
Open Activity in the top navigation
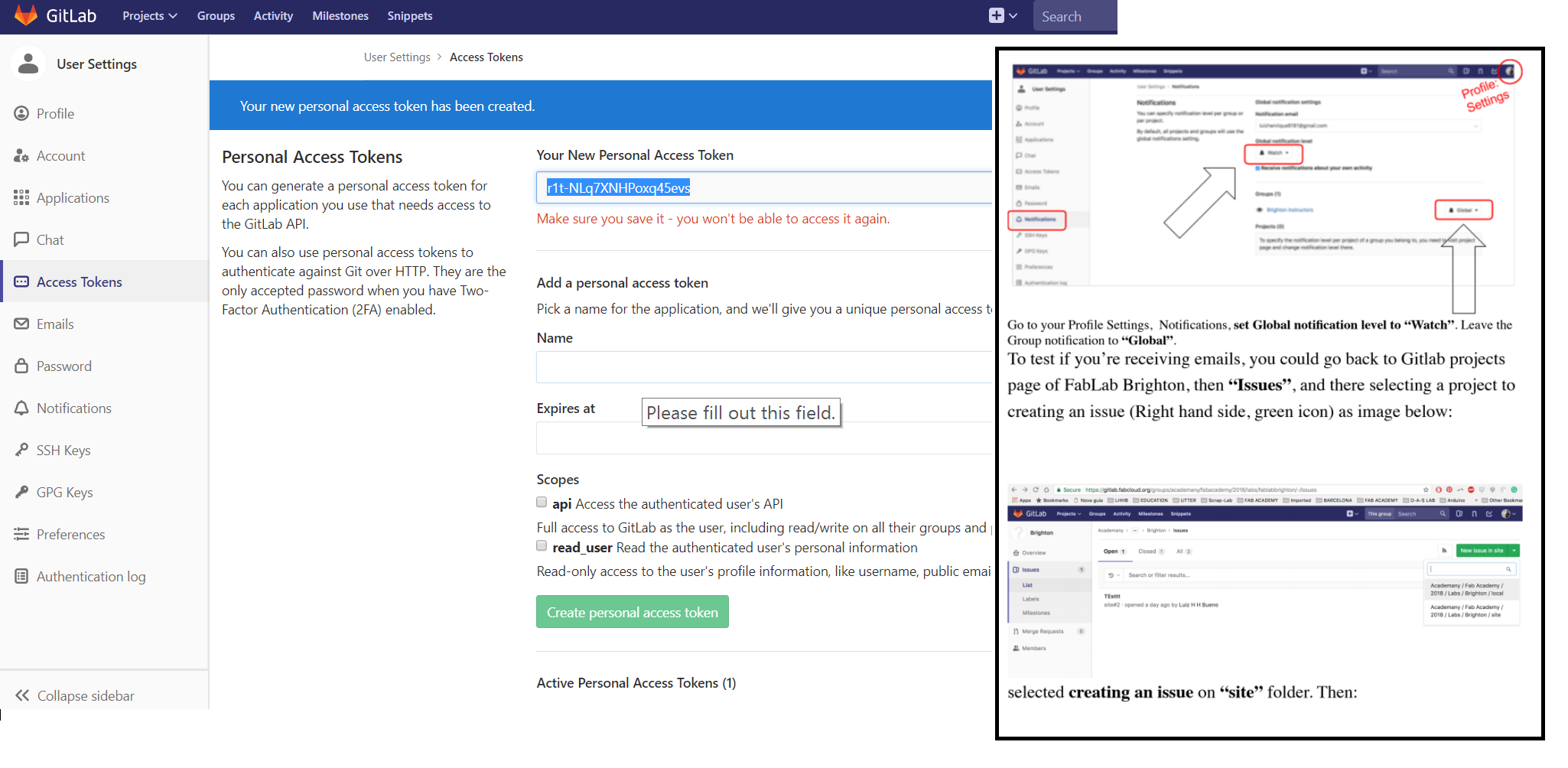pos(273,15)
